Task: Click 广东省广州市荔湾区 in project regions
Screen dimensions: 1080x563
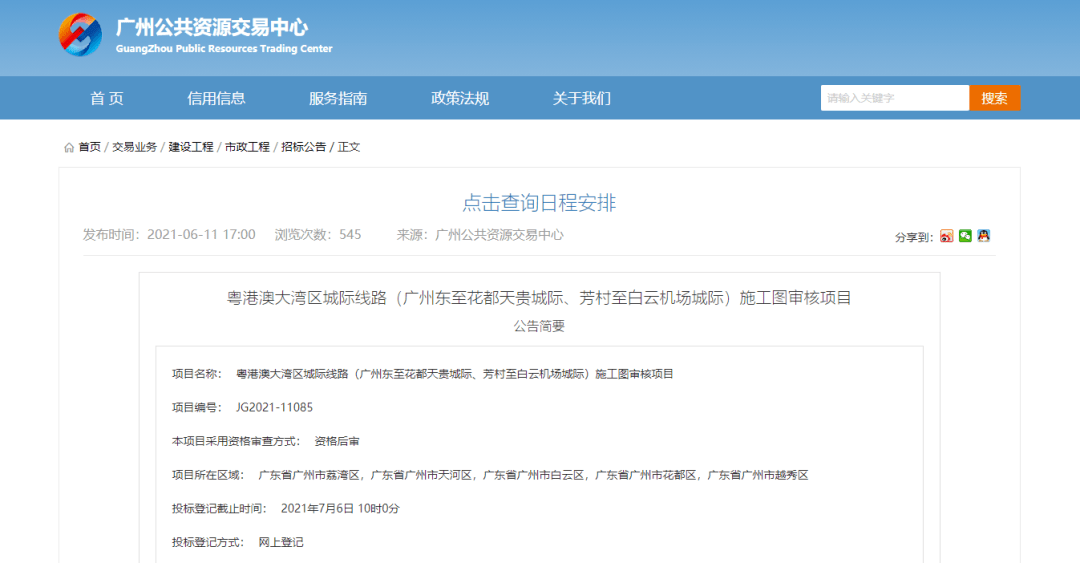Action: point(309,475)
